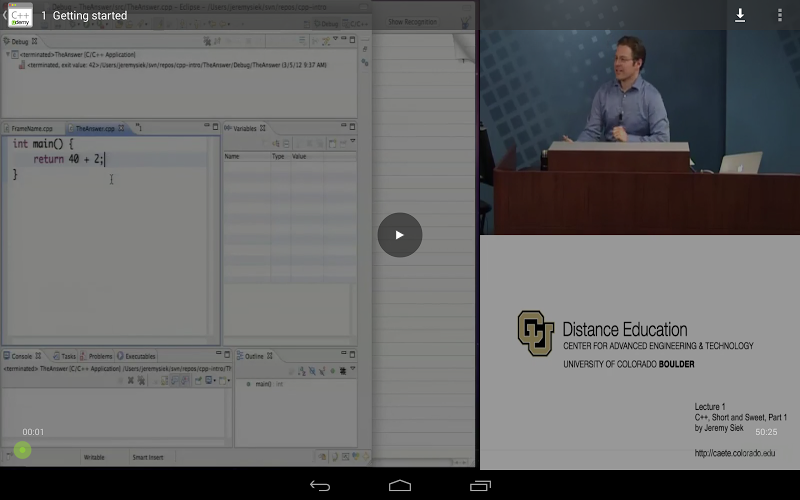The image size is (800, 500).
Task: Switch to the FrameName.cpp editor tab
Action: click(32, 129)
